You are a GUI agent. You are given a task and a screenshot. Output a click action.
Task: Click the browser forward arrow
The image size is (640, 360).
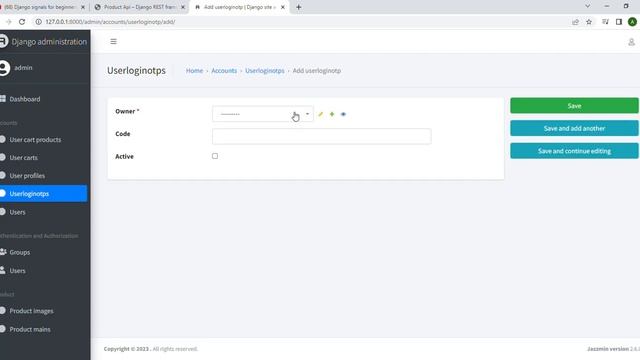(8, 22)
